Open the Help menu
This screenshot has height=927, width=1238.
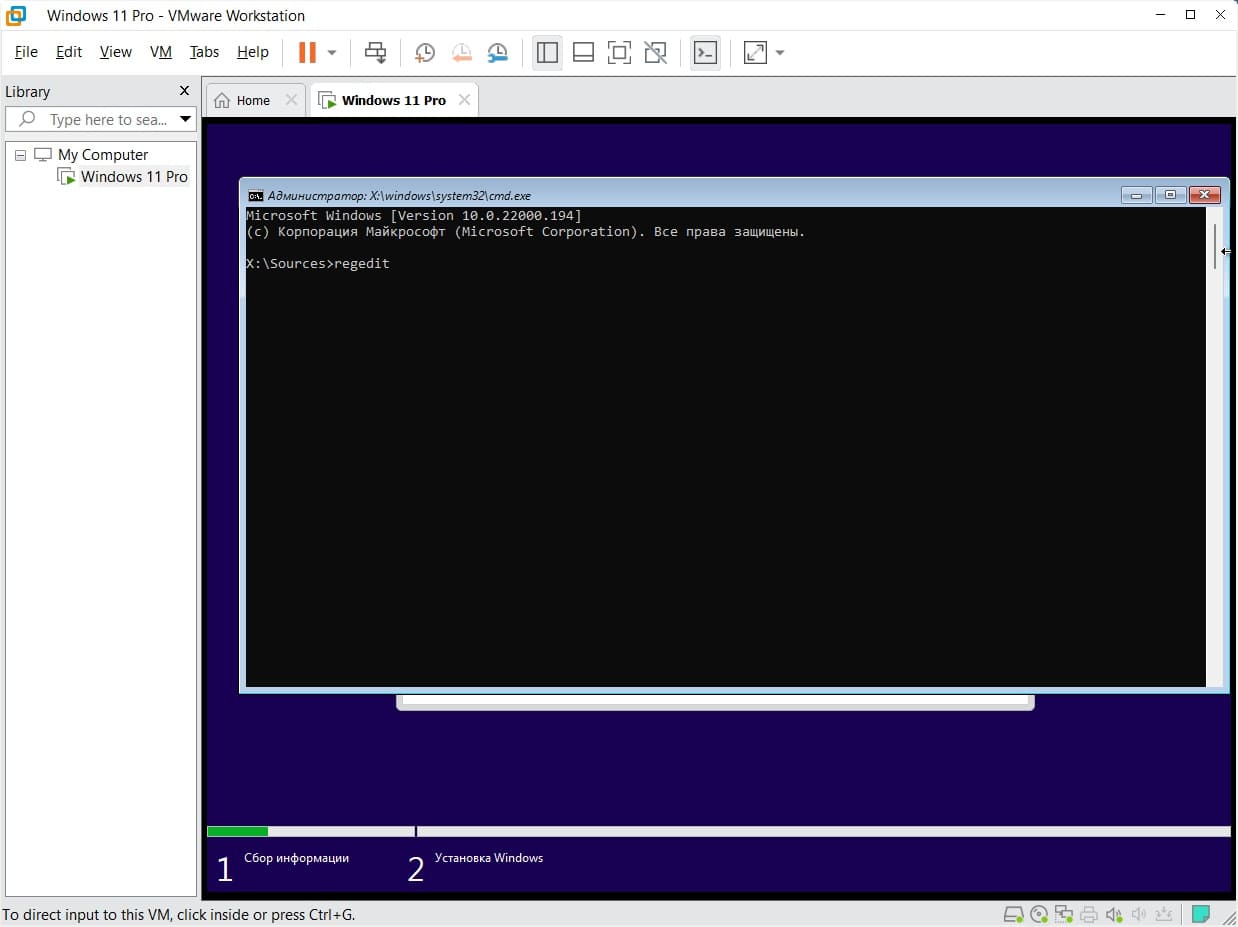253,52
